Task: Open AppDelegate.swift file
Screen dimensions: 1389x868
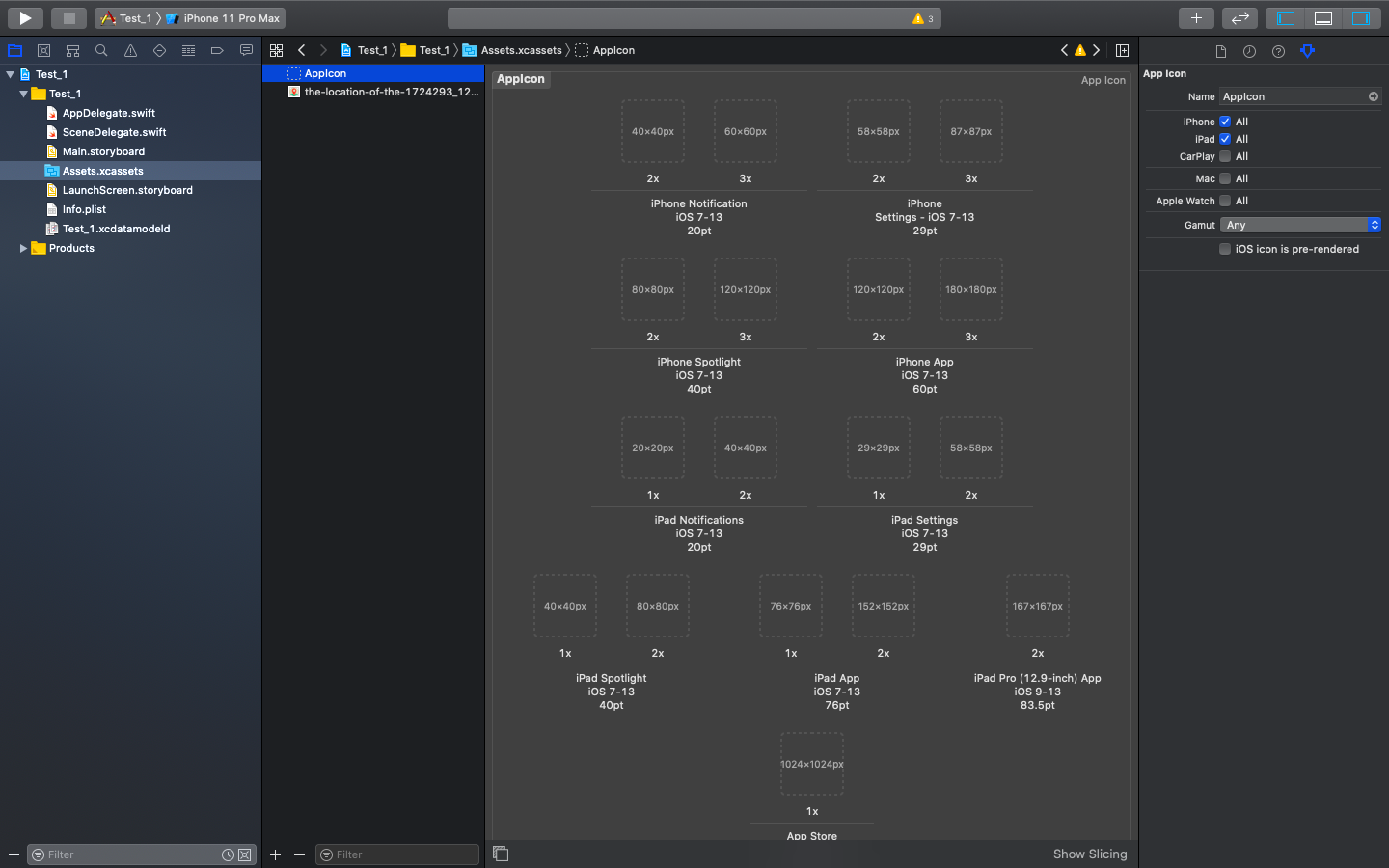Action: click(109, 113)
